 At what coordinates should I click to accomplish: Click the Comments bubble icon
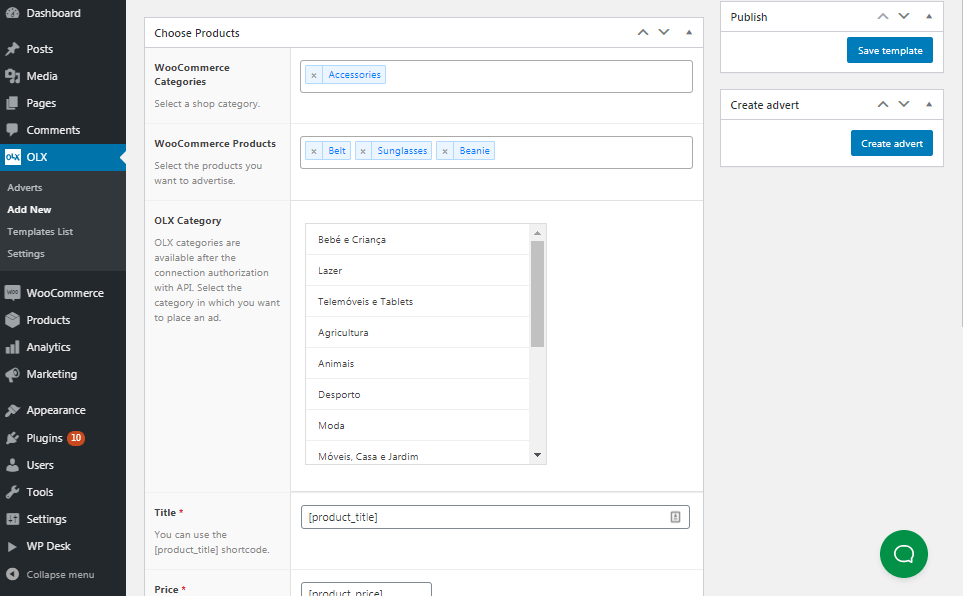click(x=12, y=130)
